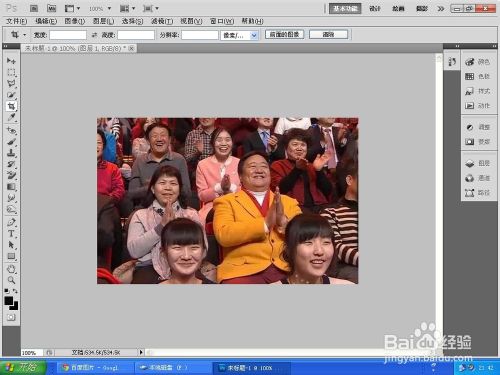The width and height of the screenshot is (500, 375).
Task: Swap width and height values
Action: [94, 35]
